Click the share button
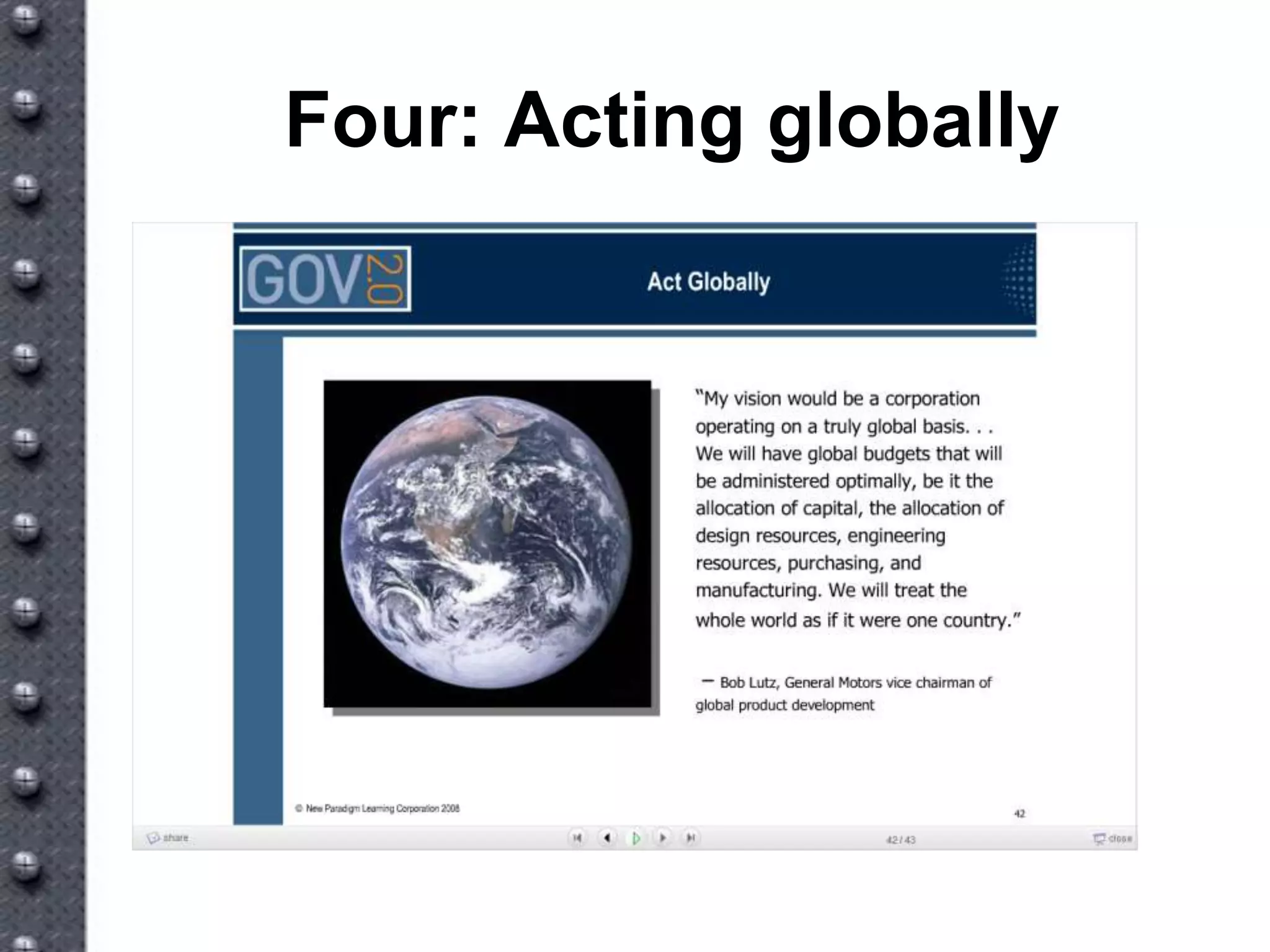1270x952 pixels. click(x=168, y=838)
